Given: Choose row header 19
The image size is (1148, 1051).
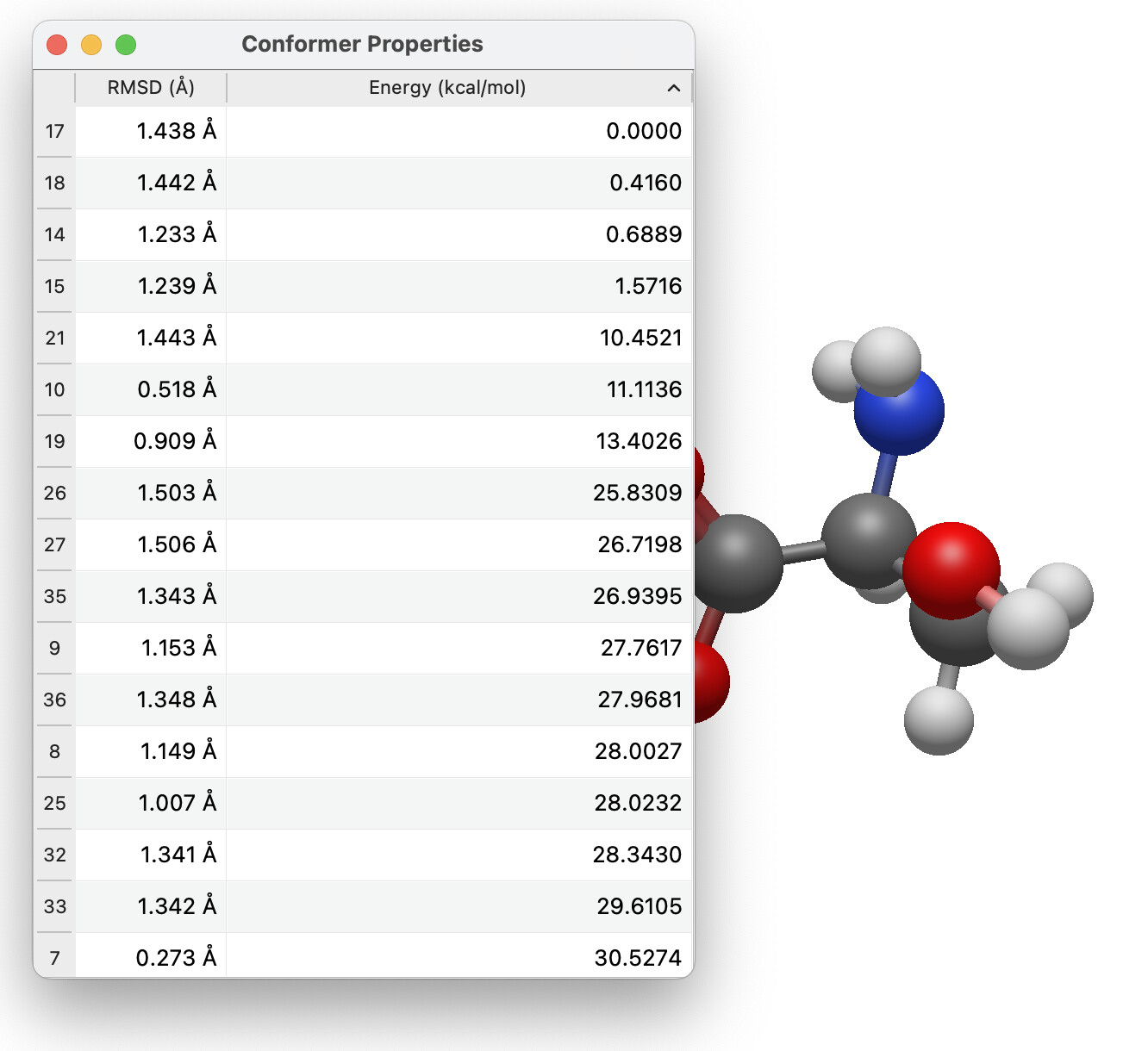Looking at the screenshot, I should pyautogui.click(x=54, y=441).
